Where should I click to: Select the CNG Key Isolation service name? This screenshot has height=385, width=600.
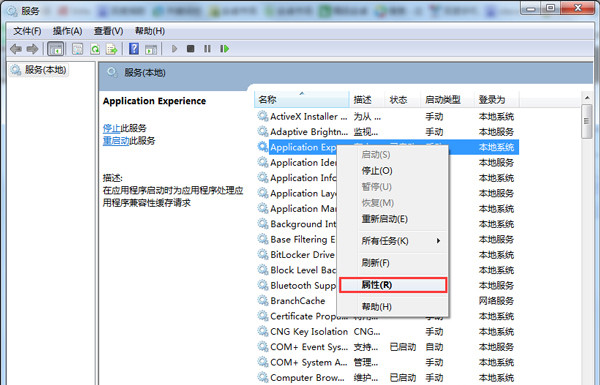(309, 331)
